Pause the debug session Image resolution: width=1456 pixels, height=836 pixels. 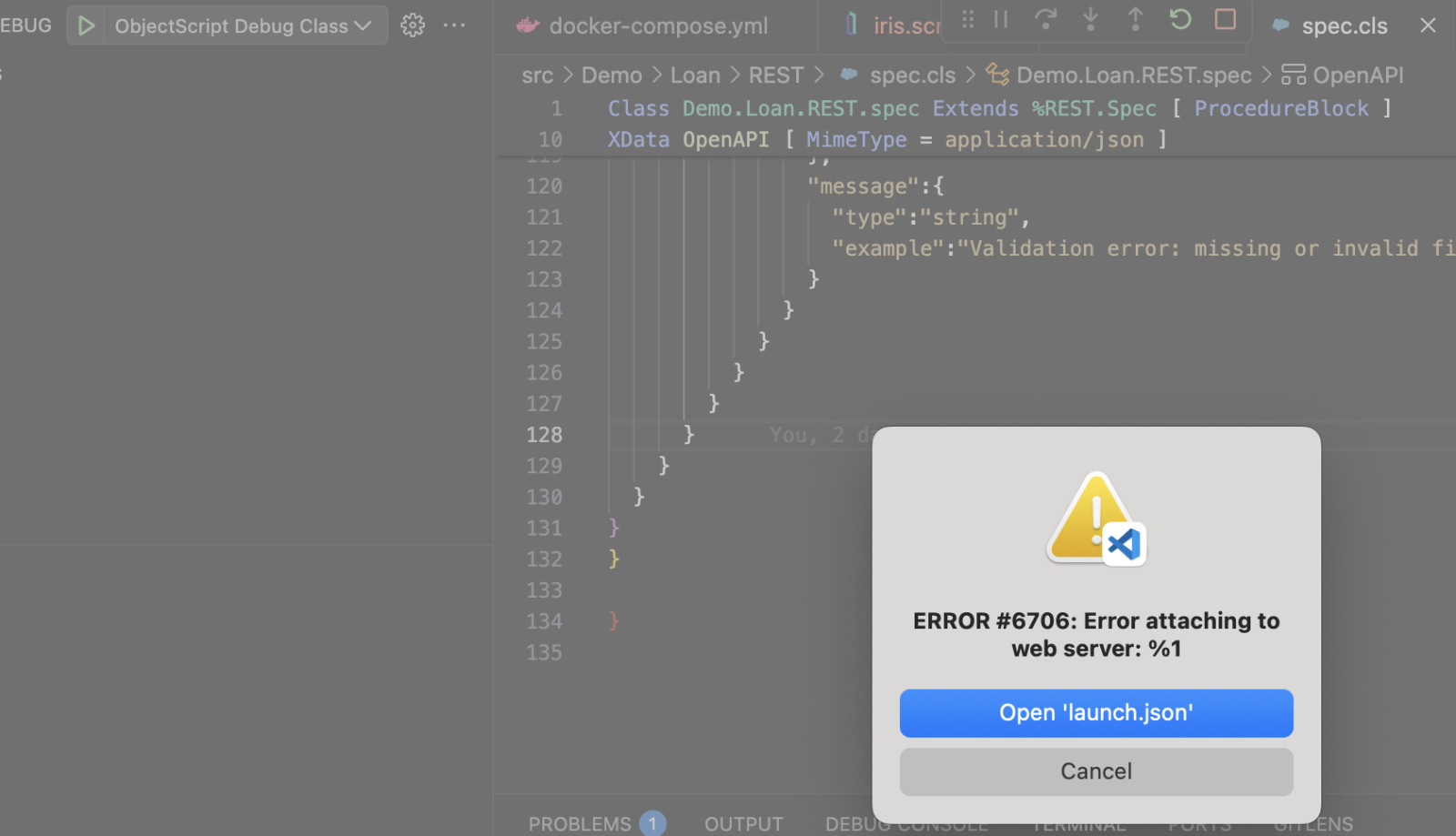pos(1001,19)
